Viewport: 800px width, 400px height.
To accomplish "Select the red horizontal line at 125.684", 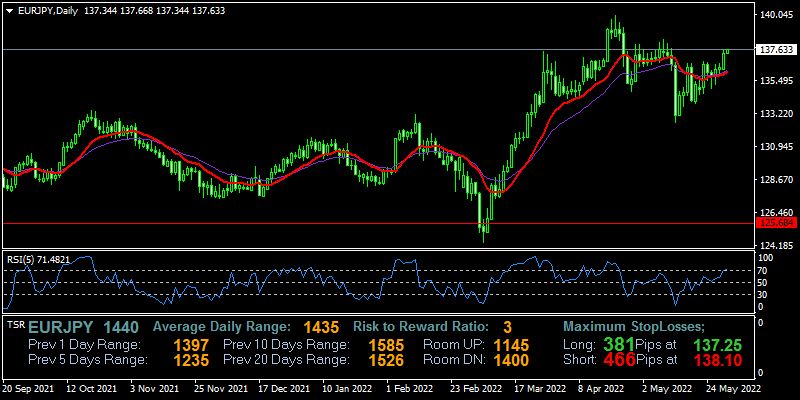I will [378, 223].
